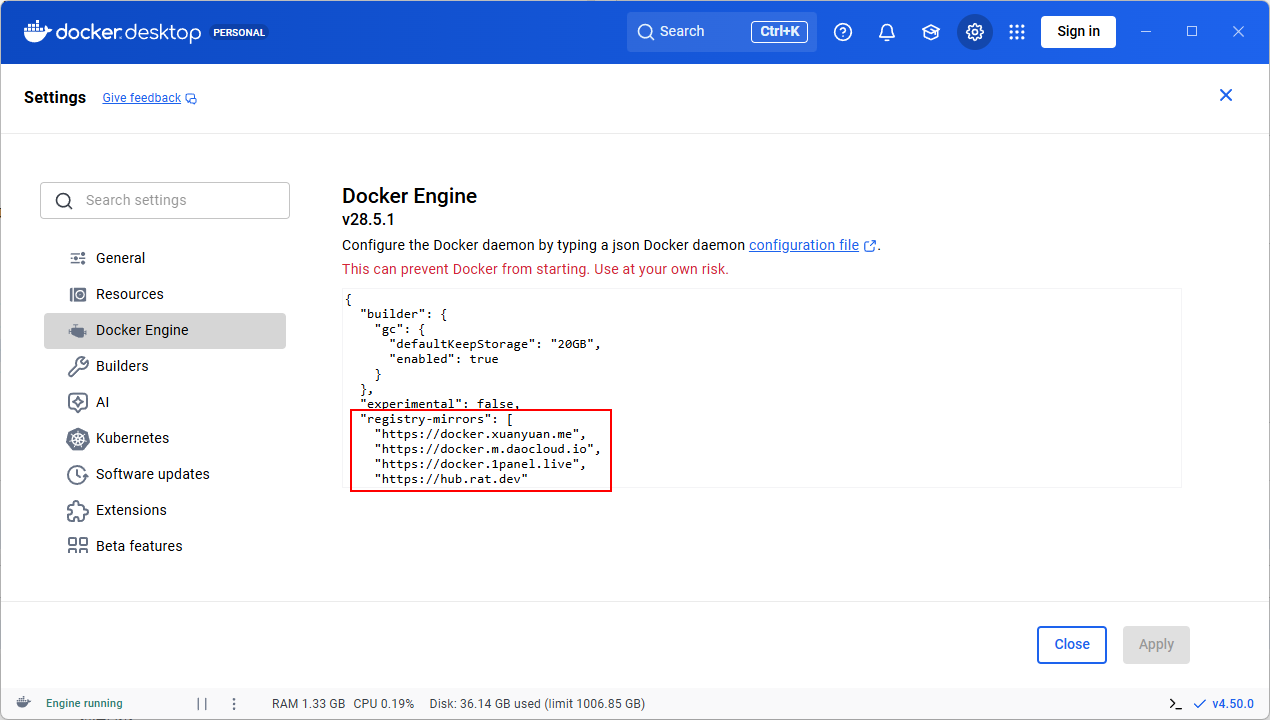Click the PERSONAL plan badge
This screenshot has width=1270, height=720.
[239, 32]
